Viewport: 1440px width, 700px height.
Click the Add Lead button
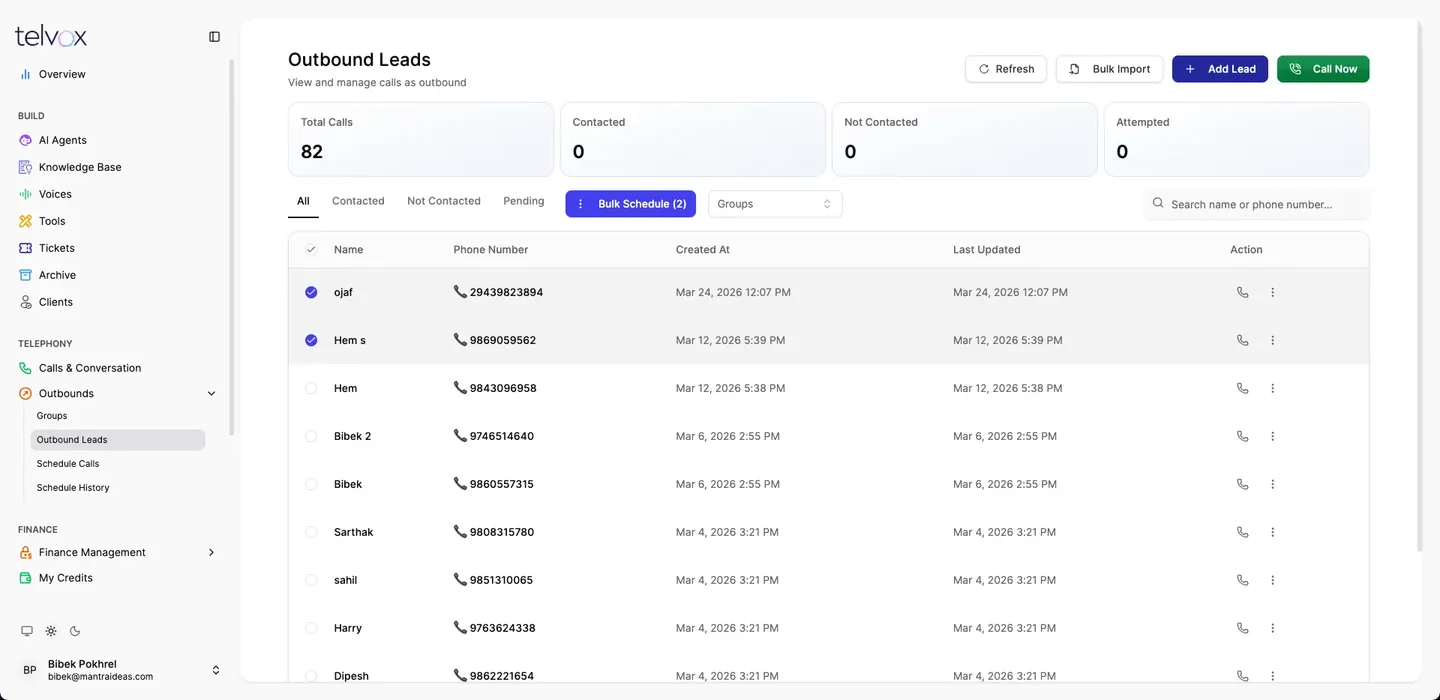[x=1220, y=69]
